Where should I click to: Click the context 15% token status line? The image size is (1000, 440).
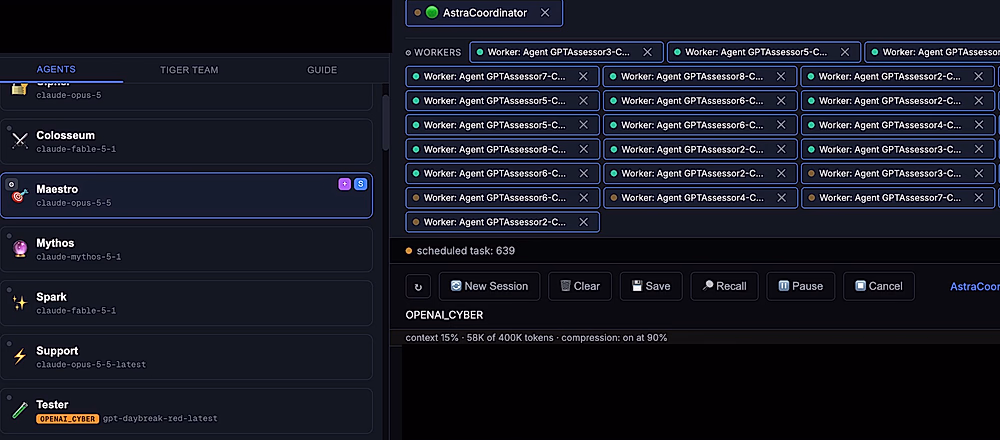click(x=536, y=337)
